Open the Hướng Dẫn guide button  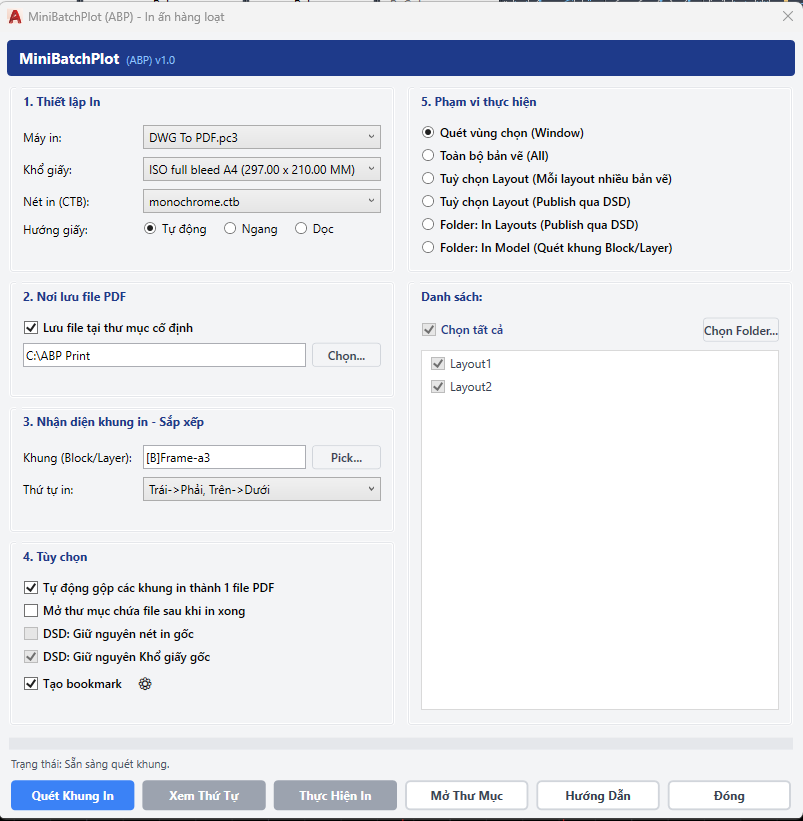click(x=598, y=795)
